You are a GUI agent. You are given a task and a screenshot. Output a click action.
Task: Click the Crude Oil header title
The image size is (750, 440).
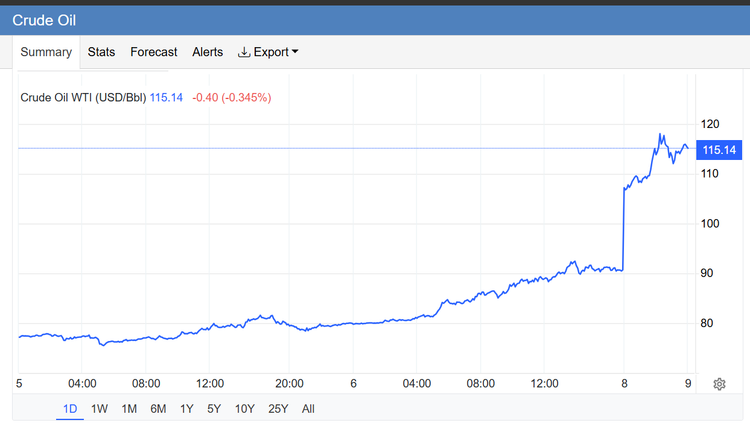click(x=43, y=20)
